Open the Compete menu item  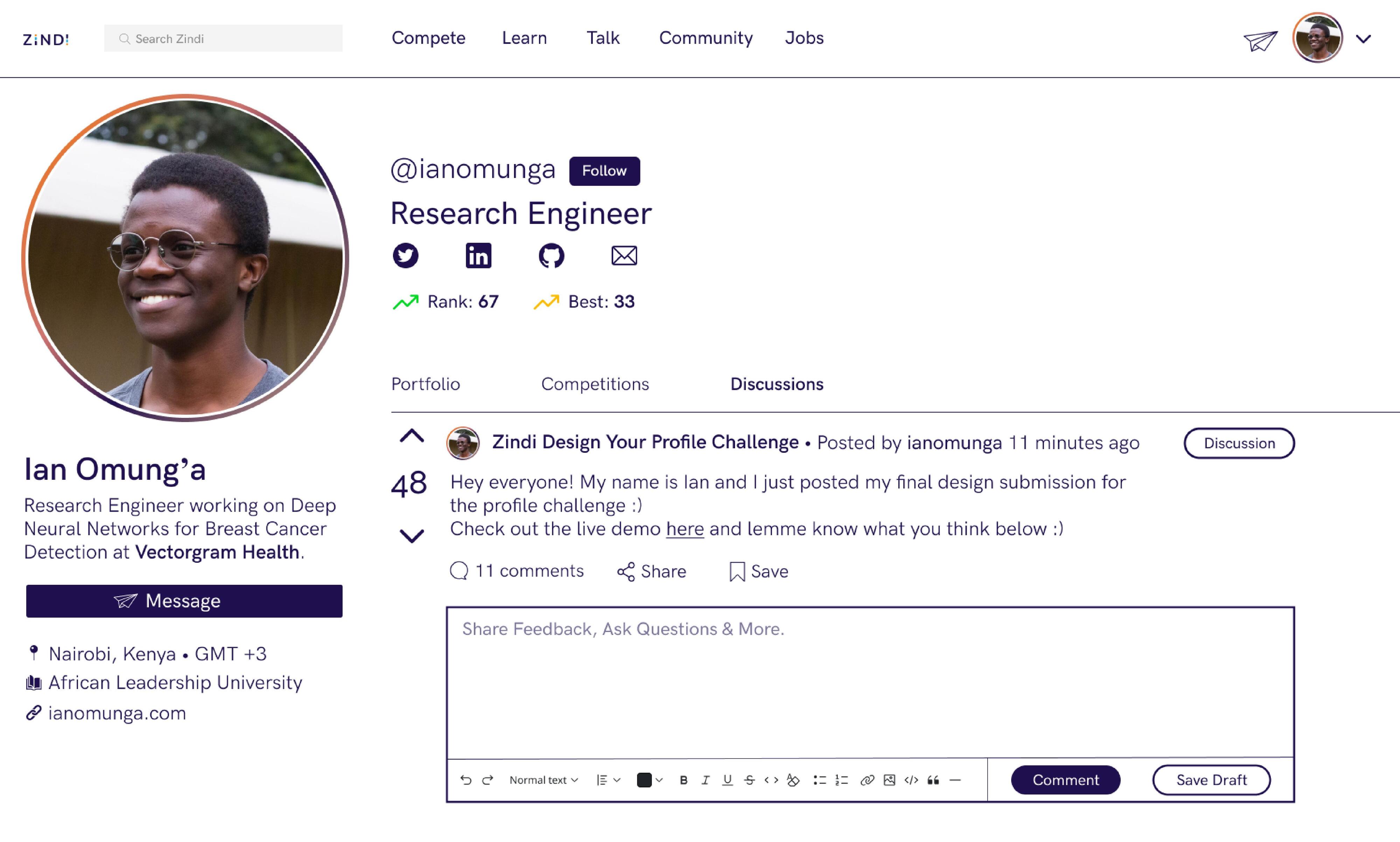pos(428,38)
